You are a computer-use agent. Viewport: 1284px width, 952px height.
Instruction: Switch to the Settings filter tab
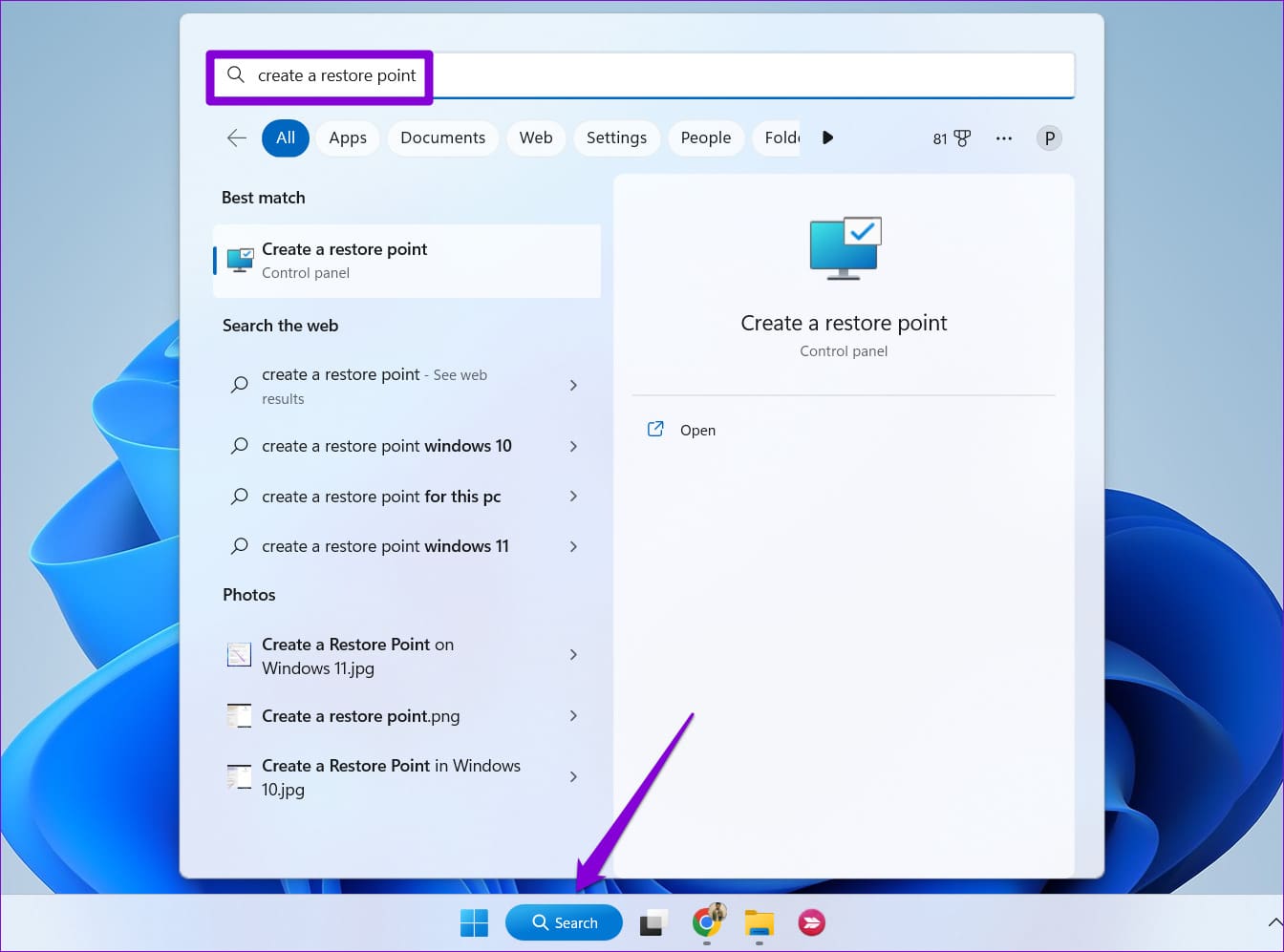click(616, 138)
